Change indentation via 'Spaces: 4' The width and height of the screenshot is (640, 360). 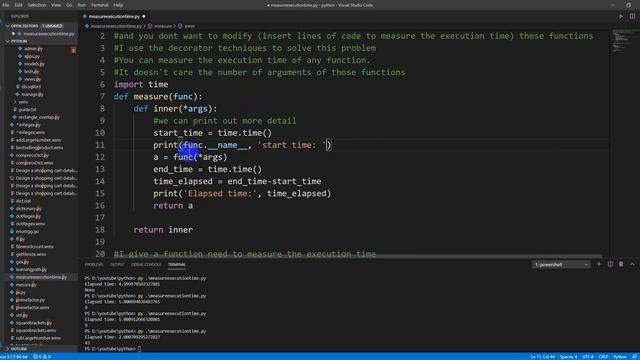tap(569, 357)
